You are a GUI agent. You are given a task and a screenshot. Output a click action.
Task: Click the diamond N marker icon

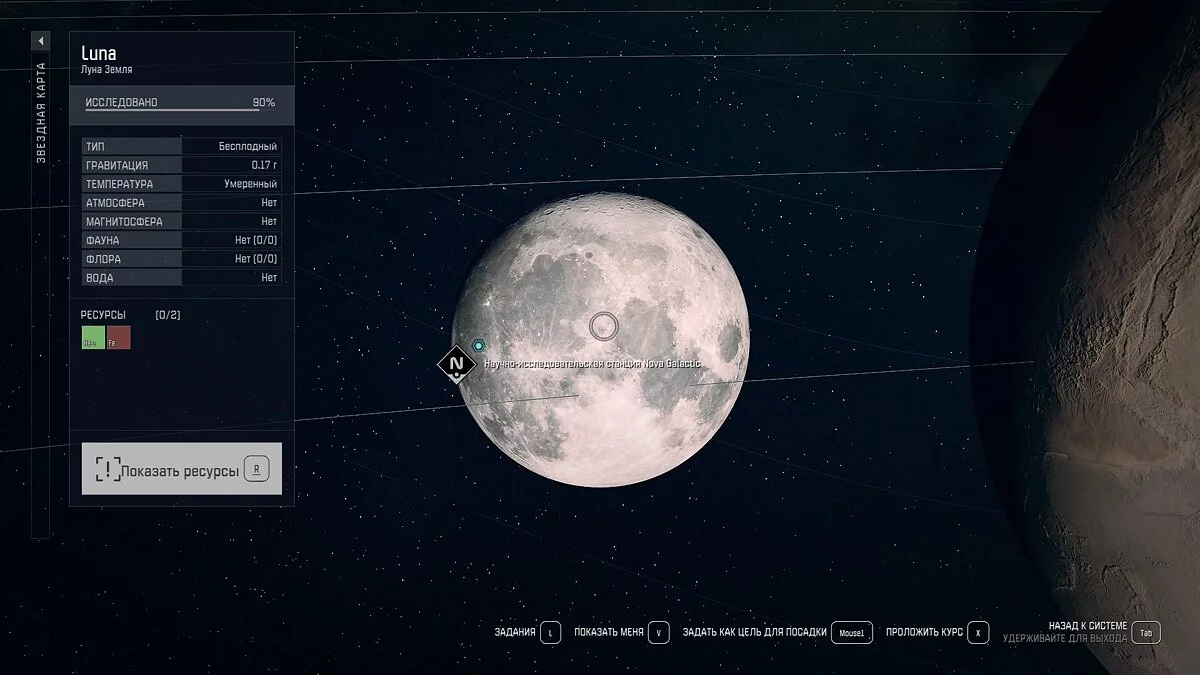(x=456, y=363)
